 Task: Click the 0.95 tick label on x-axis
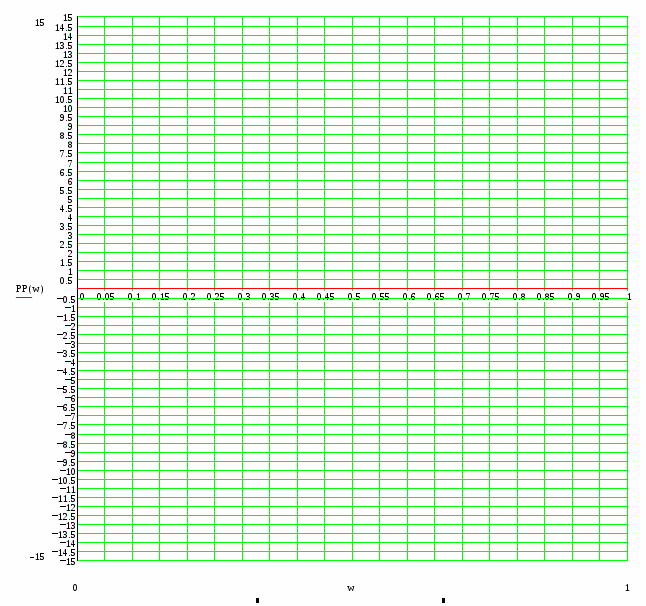coord(601,297)
